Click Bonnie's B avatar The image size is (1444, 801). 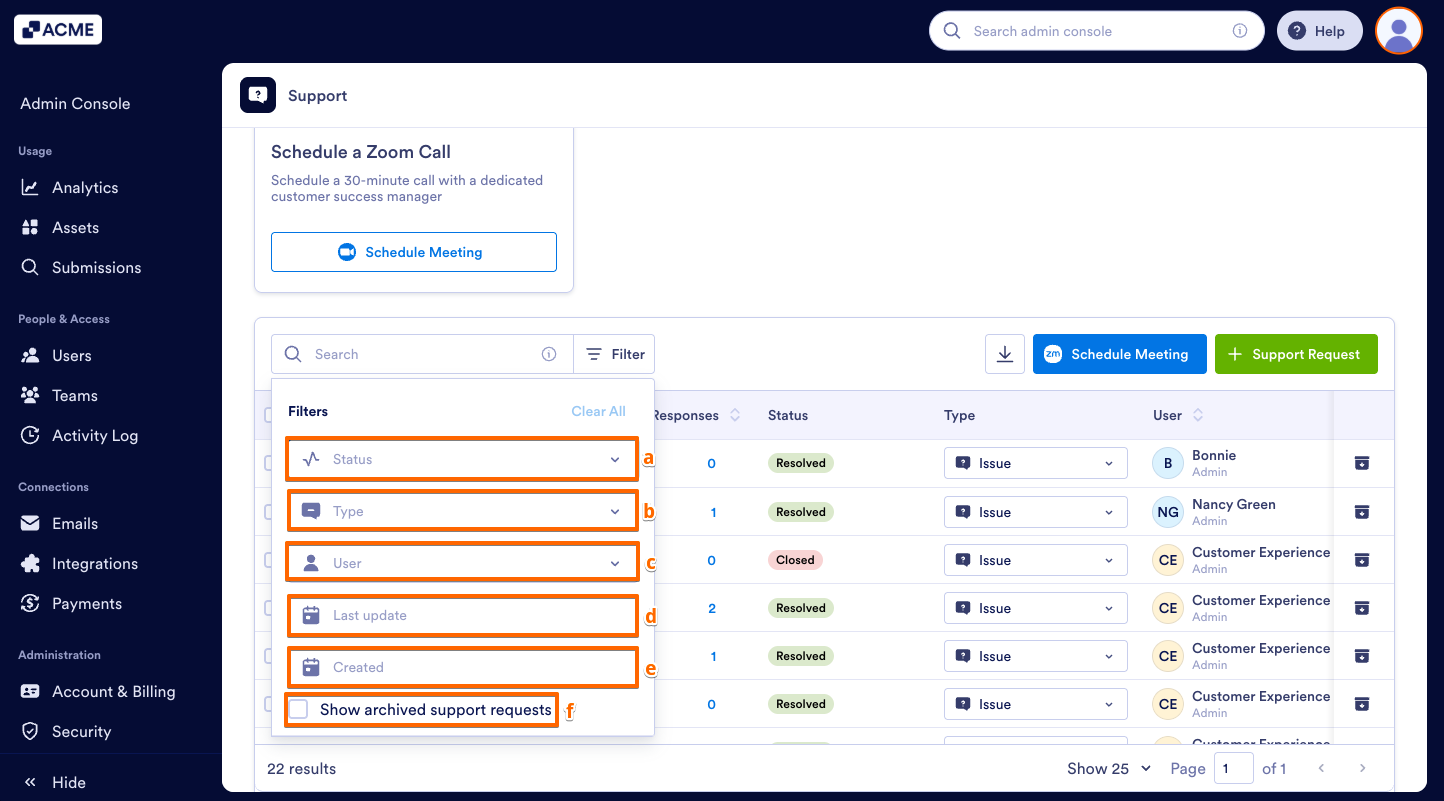pyautogui.click(x=1168, y=463)
